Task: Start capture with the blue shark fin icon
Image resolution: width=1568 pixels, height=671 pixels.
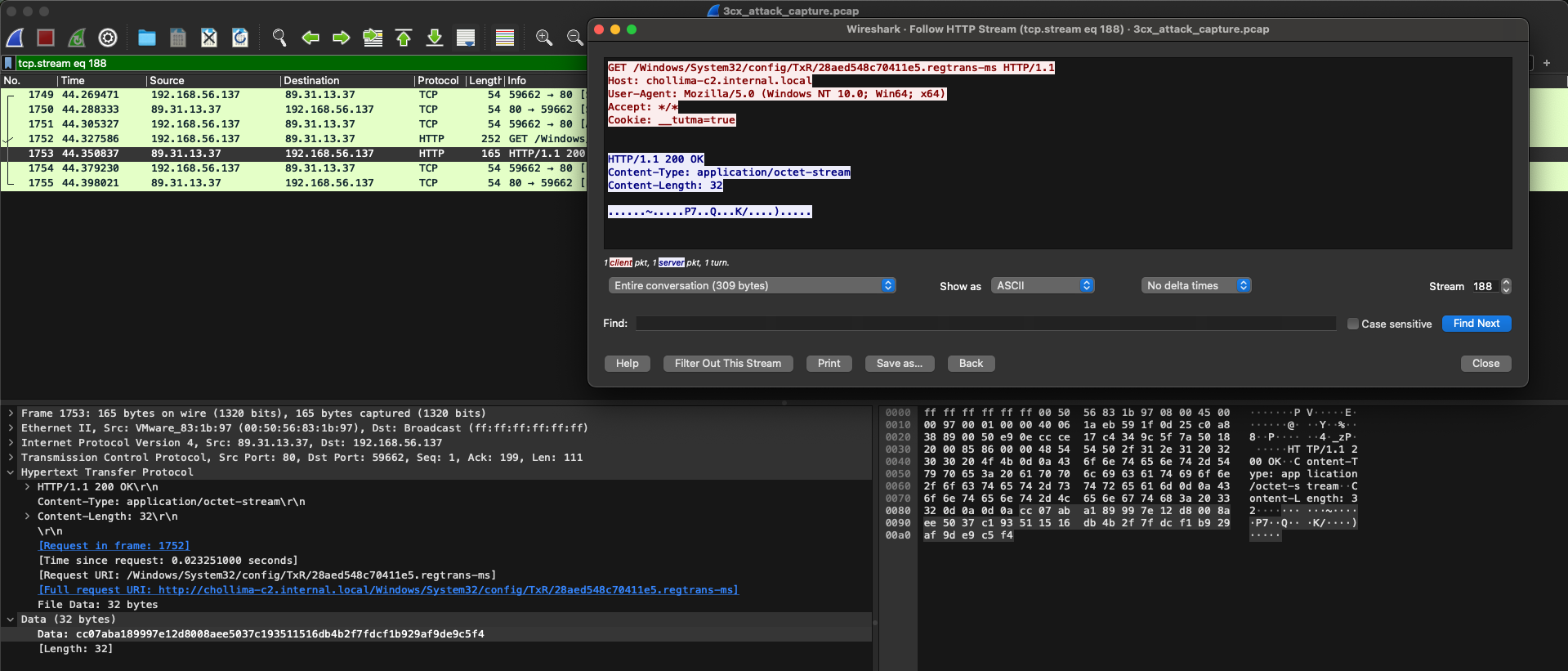Action: (x=15, y=38)
